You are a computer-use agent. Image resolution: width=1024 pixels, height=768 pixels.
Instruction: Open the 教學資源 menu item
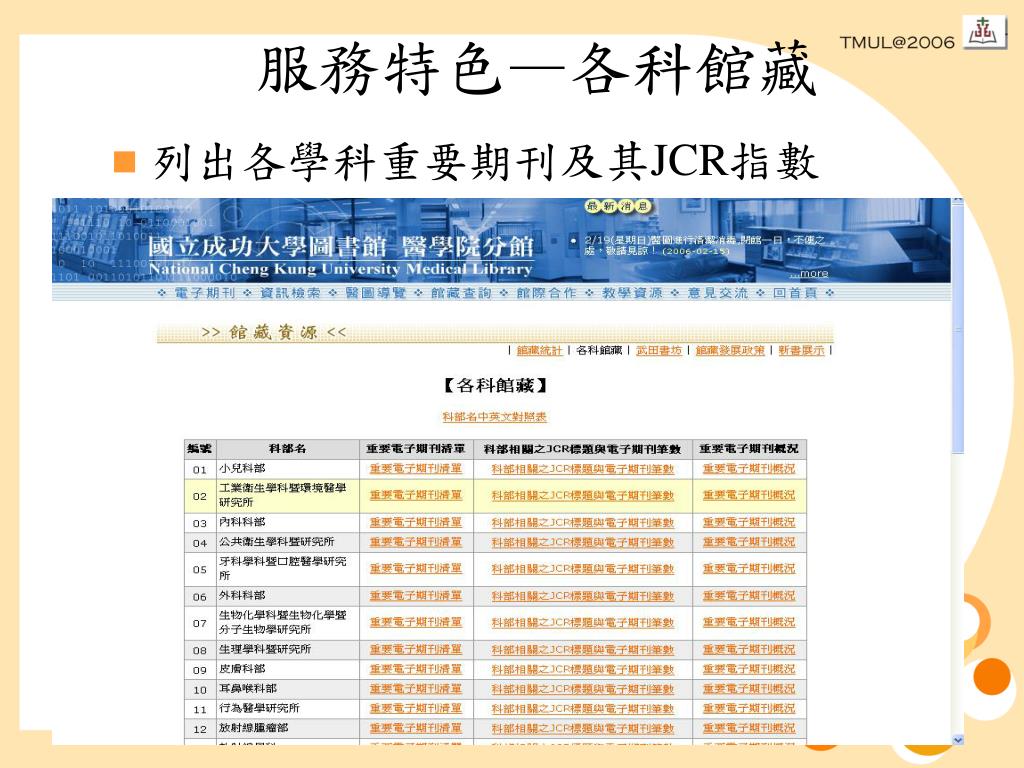(632, 293)
